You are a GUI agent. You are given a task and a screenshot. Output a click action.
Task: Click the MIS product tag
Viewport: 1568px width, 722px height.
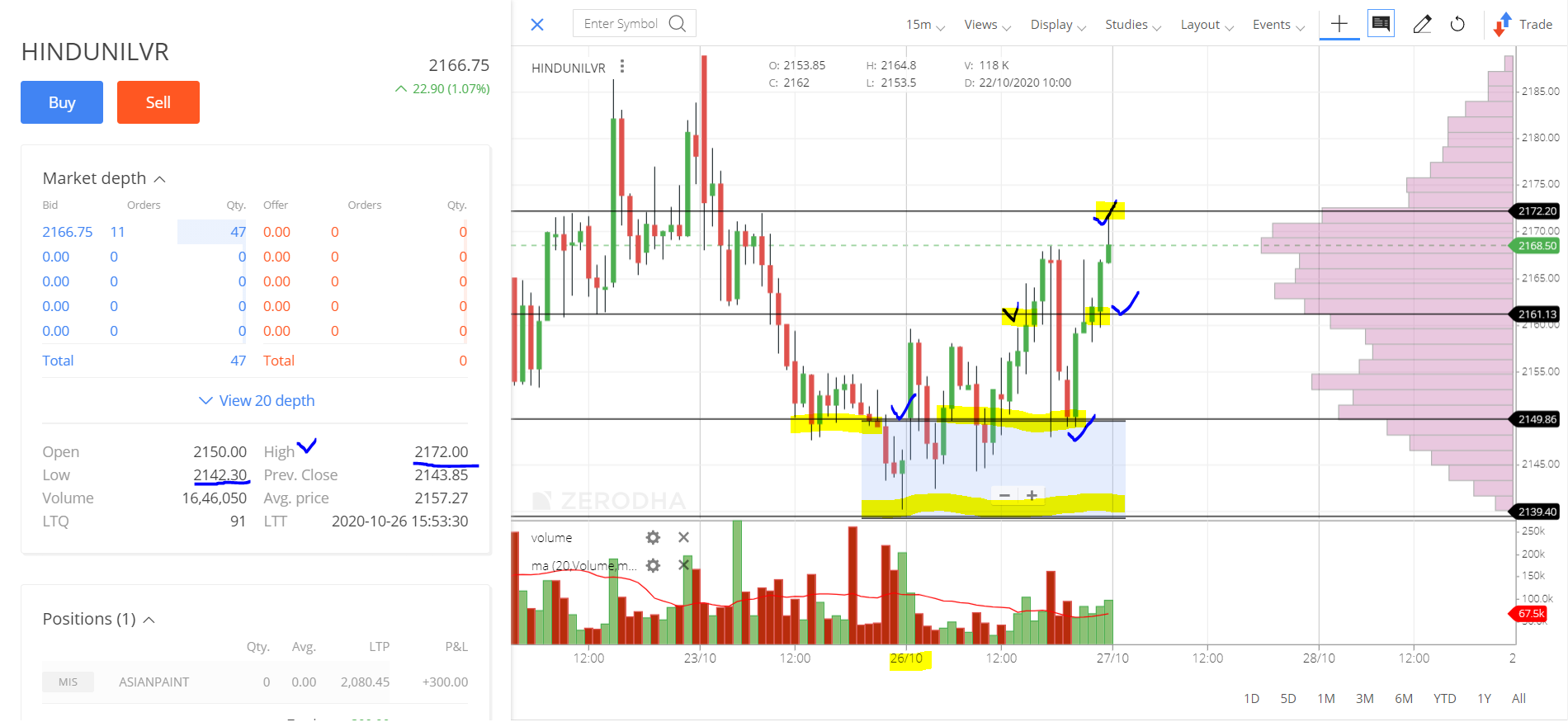click(68, 682)
